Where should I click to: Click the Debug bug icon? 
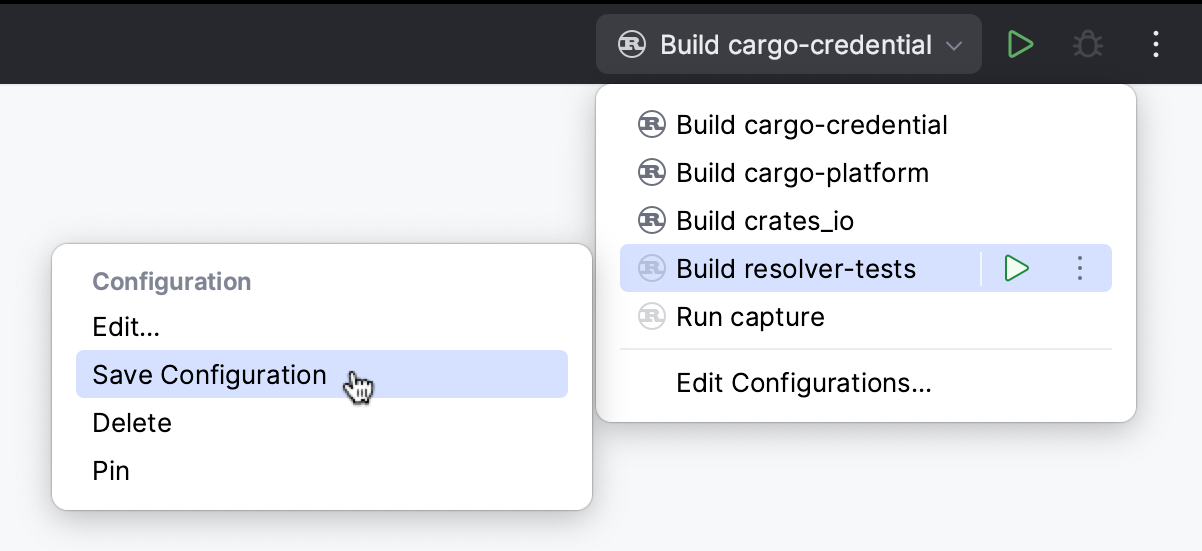point(1087,44)
